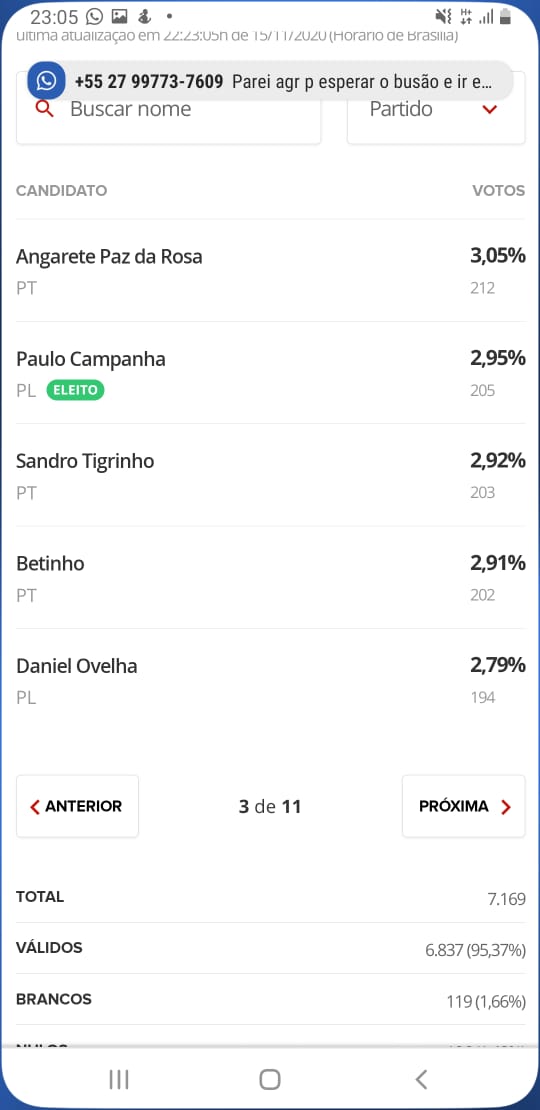Click the red chevron on ANTERIOR
This screenshot has width=540, height=1110.
tap(35, 807)
